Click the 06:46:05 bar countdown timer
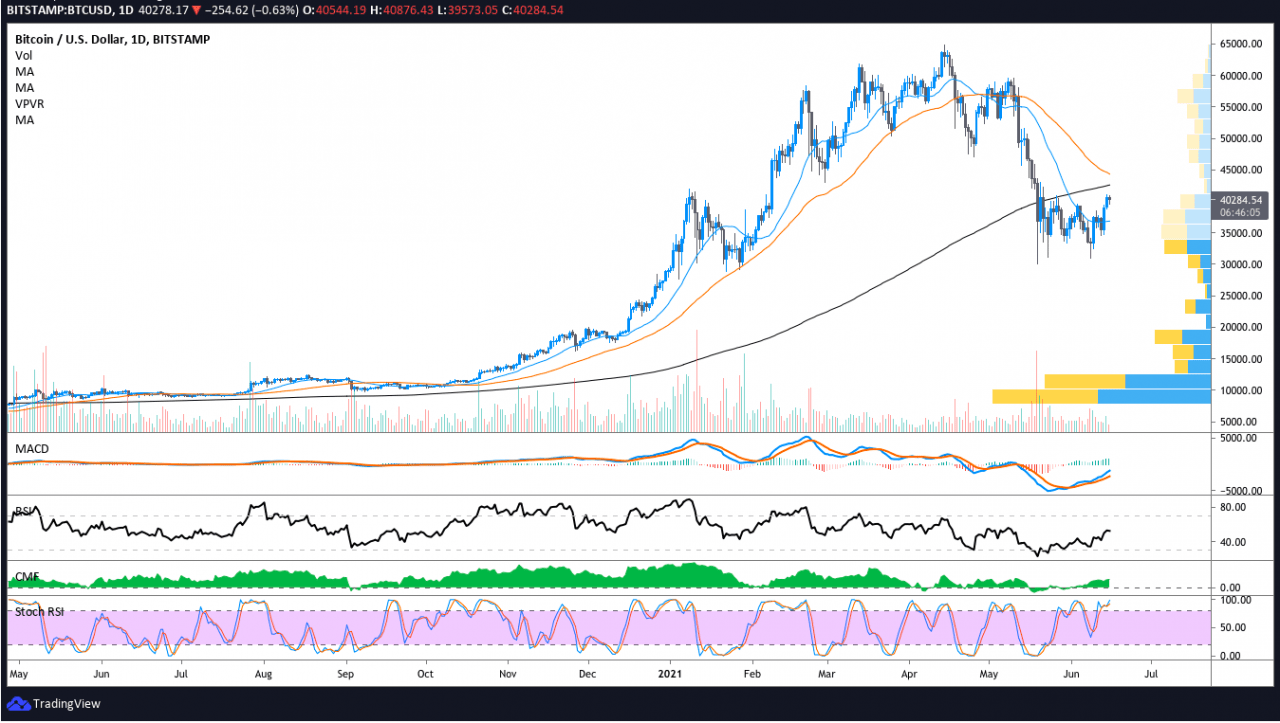1280x723 pixels. coord(1240,213)
